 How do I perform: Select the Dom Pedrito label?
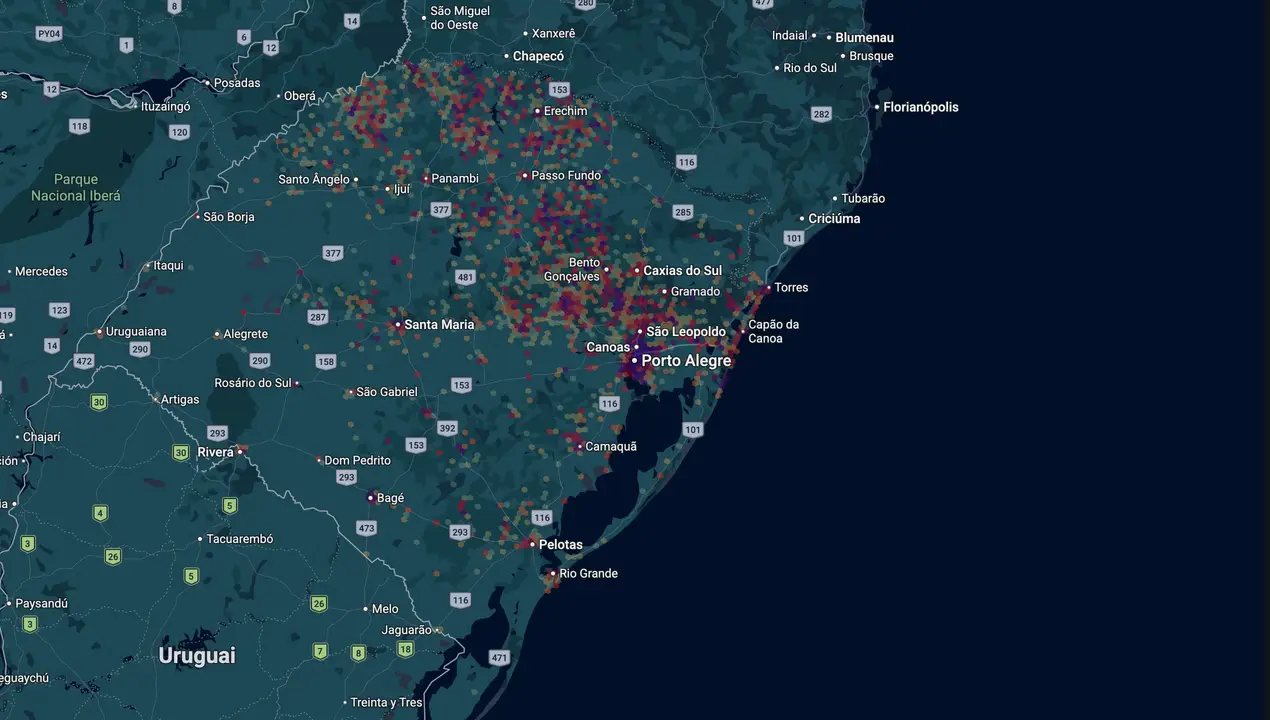click(357, 460)
